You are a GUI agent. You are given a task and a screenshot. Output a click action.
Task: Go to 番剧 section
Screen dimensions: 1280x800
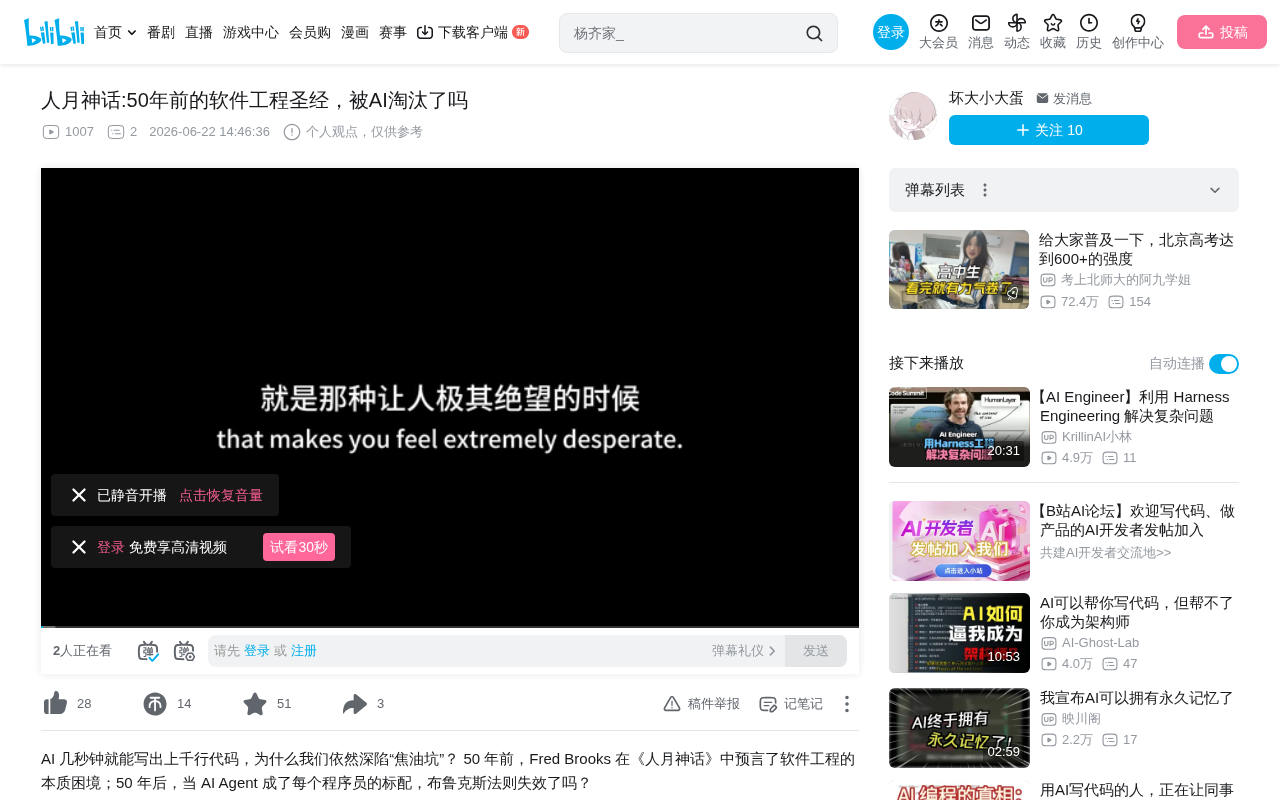(161, 32)
